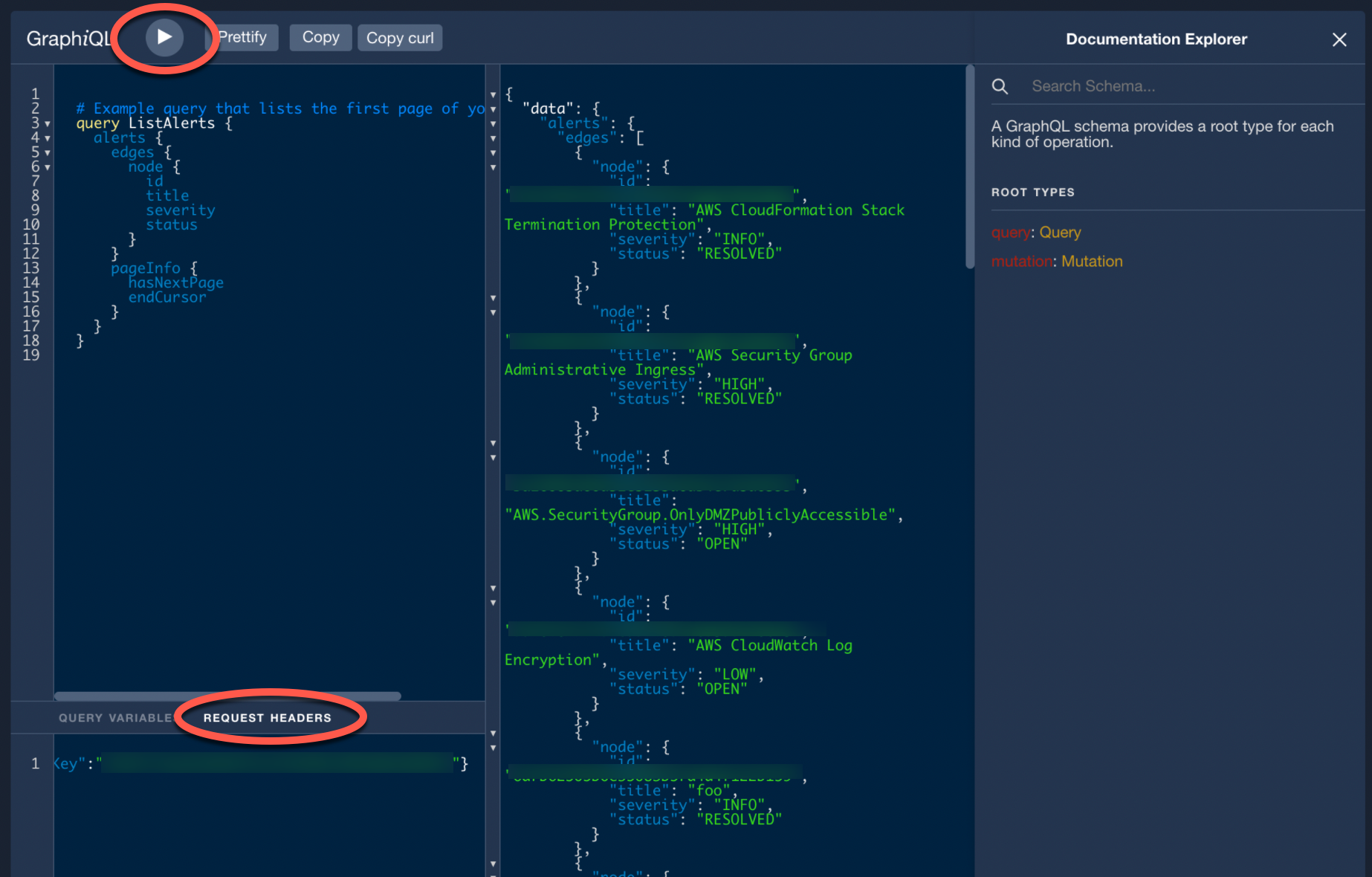Collapse the node block on line 6
Viewport: 1372px width, 877px height.
47,166
